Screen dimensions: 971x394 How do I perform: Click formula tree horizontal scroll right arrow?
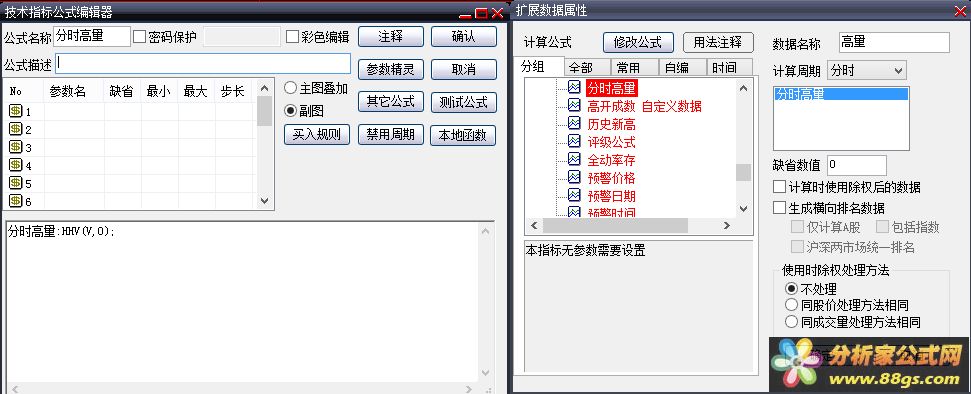coord(728,225)
